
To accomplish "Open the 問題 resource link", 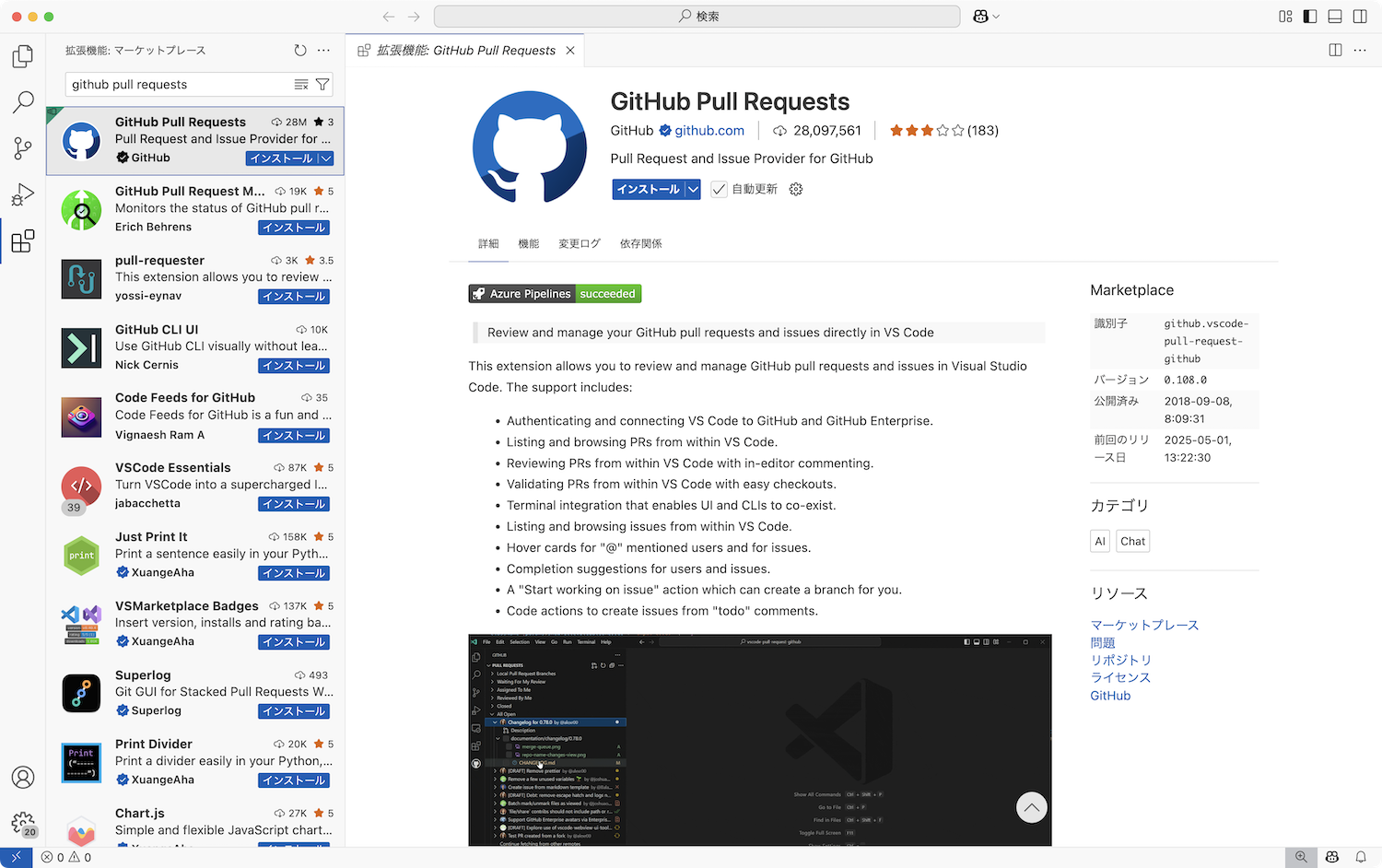I will (x=1103, y=642).
